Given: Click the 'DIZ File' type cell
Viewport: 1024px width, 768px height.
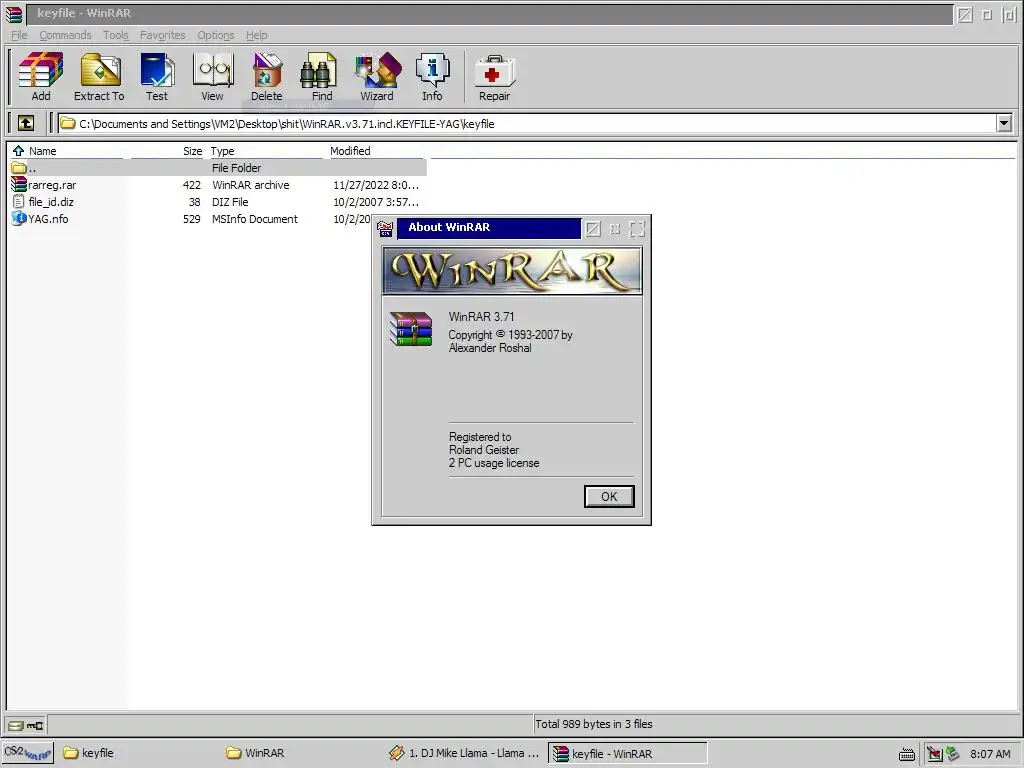Looking at the screenshot, I should [230, 202].
